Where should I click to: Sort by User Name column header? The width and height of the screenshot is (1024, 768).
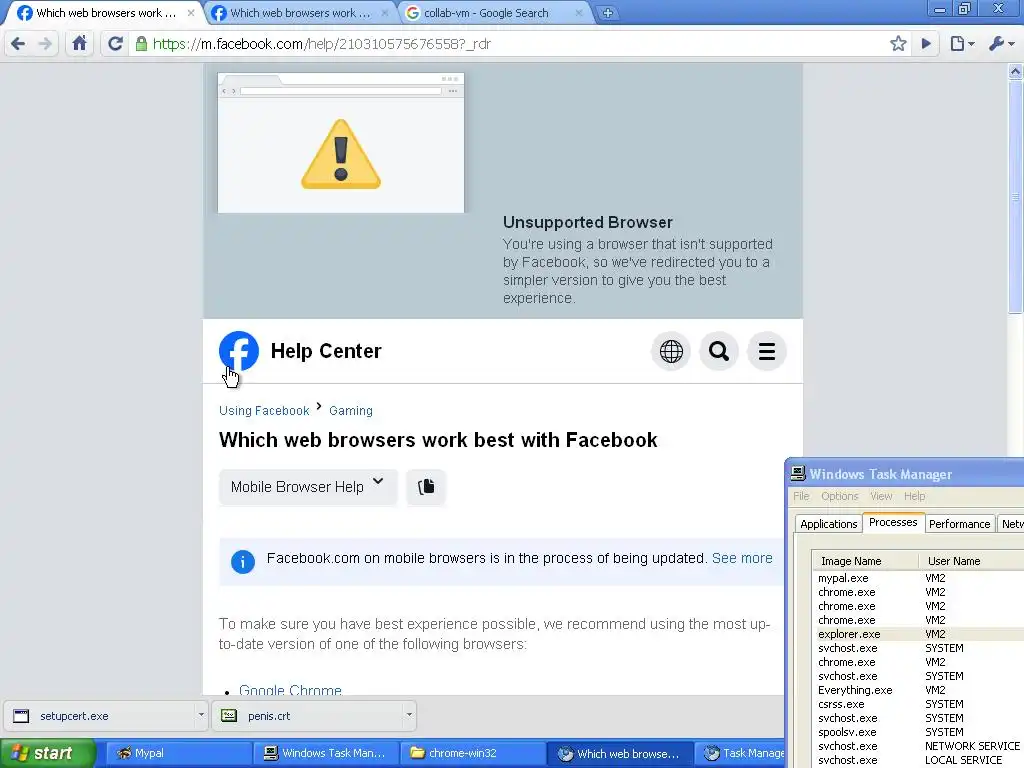pos(971,561)
